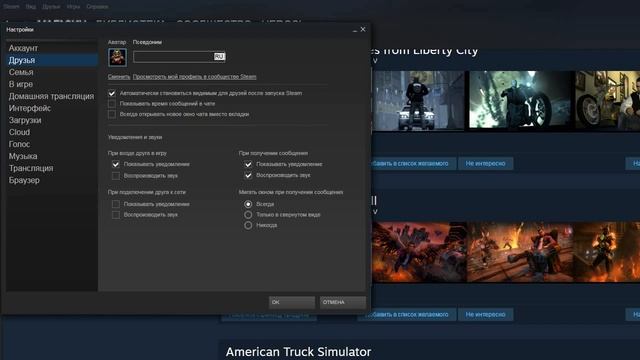Close the Настройки dialog
The height and width of the screenshot is (360, 640).
tap(363, 29)
